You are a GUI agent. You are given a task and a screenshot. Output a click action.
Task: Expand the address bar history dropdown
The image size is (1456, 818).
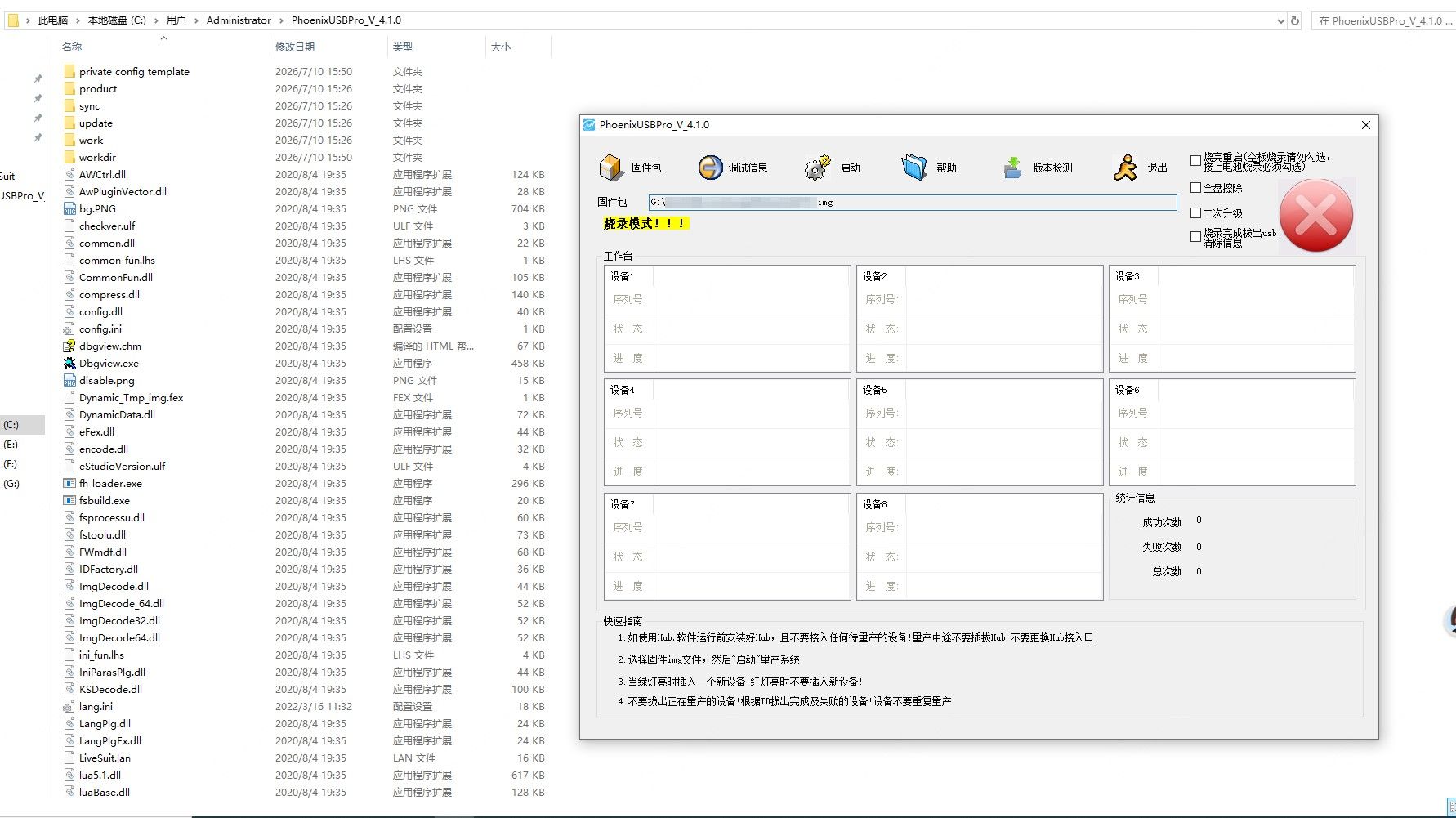(1280, 21)
